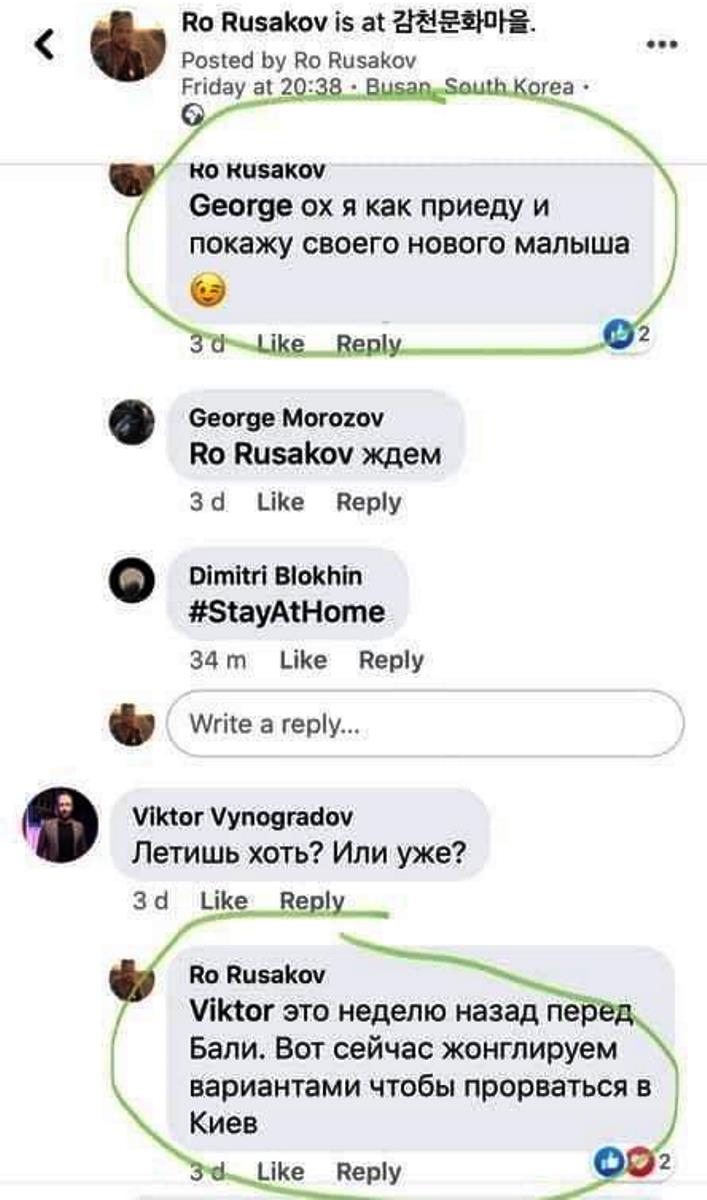Tap the globe privacy icon under post date
The image size is (707, 1200).
point(191,116)
